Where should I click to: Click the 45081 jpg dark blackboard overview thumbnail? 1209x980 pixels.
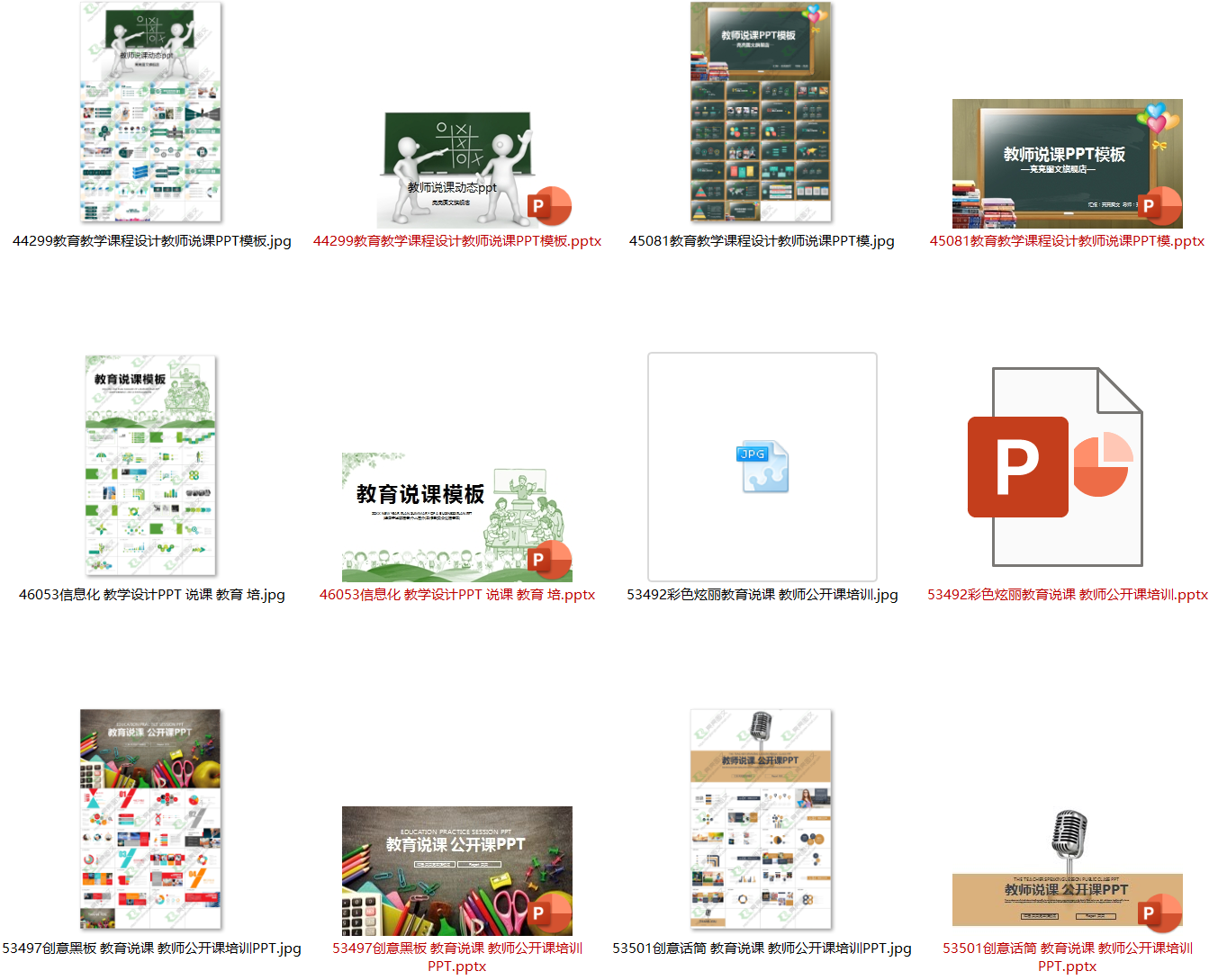[x=762, y=112]
